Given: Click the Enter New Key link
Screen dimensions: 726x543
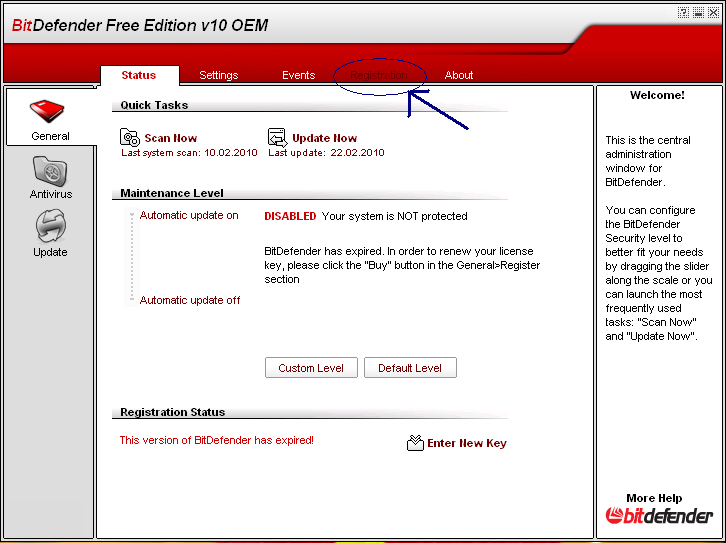Looking at the screenshot, I should point(467,443).
